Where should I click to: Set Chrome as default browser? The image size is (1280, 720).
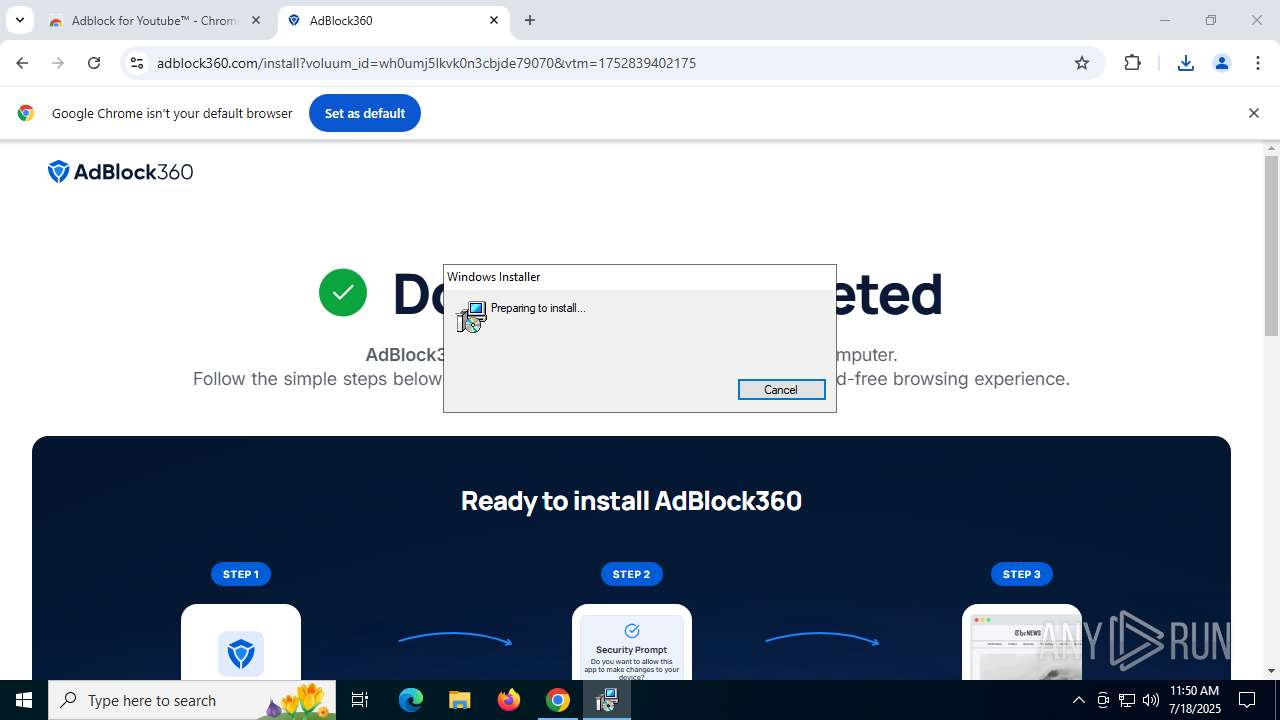[365, 113]
